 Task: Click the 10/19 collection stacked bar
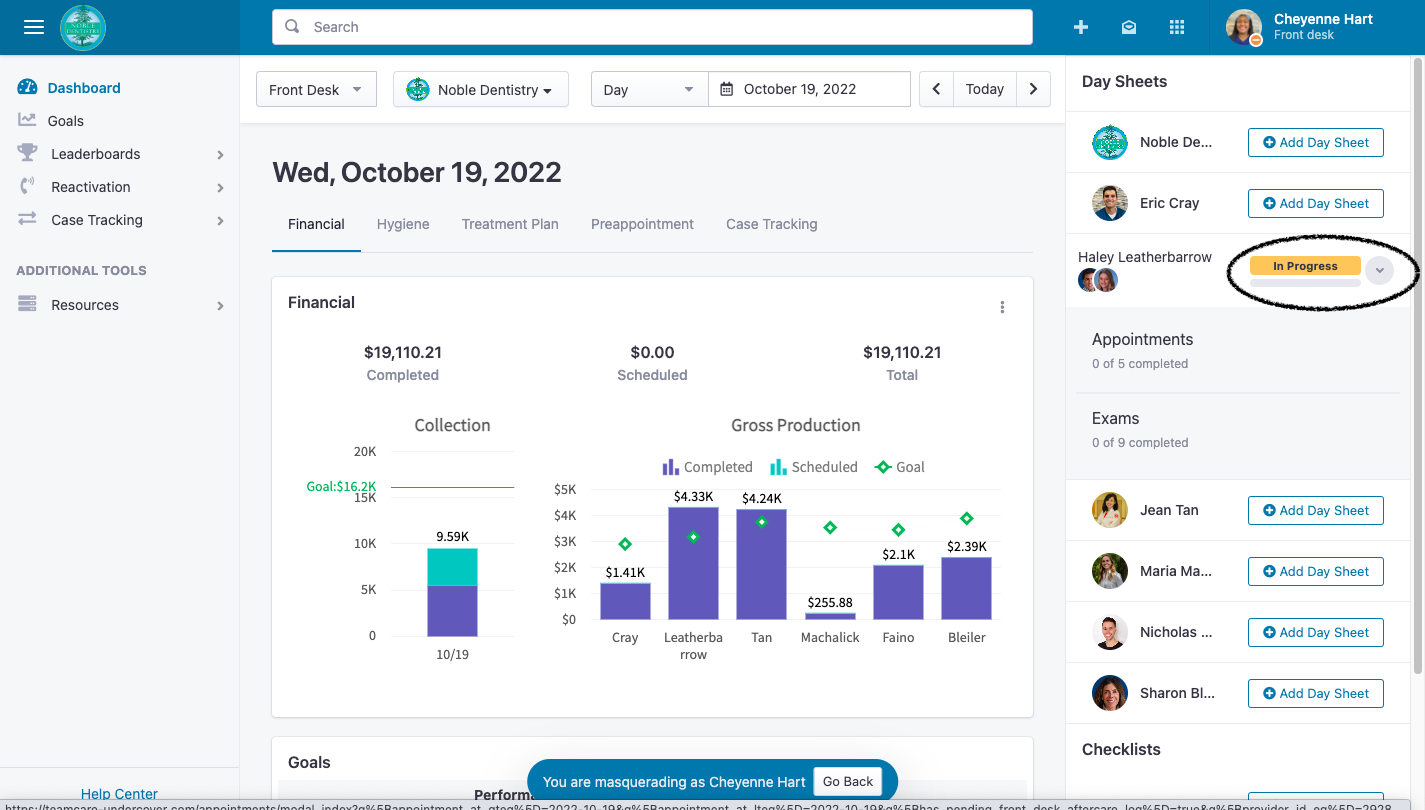tap(452, 592)
